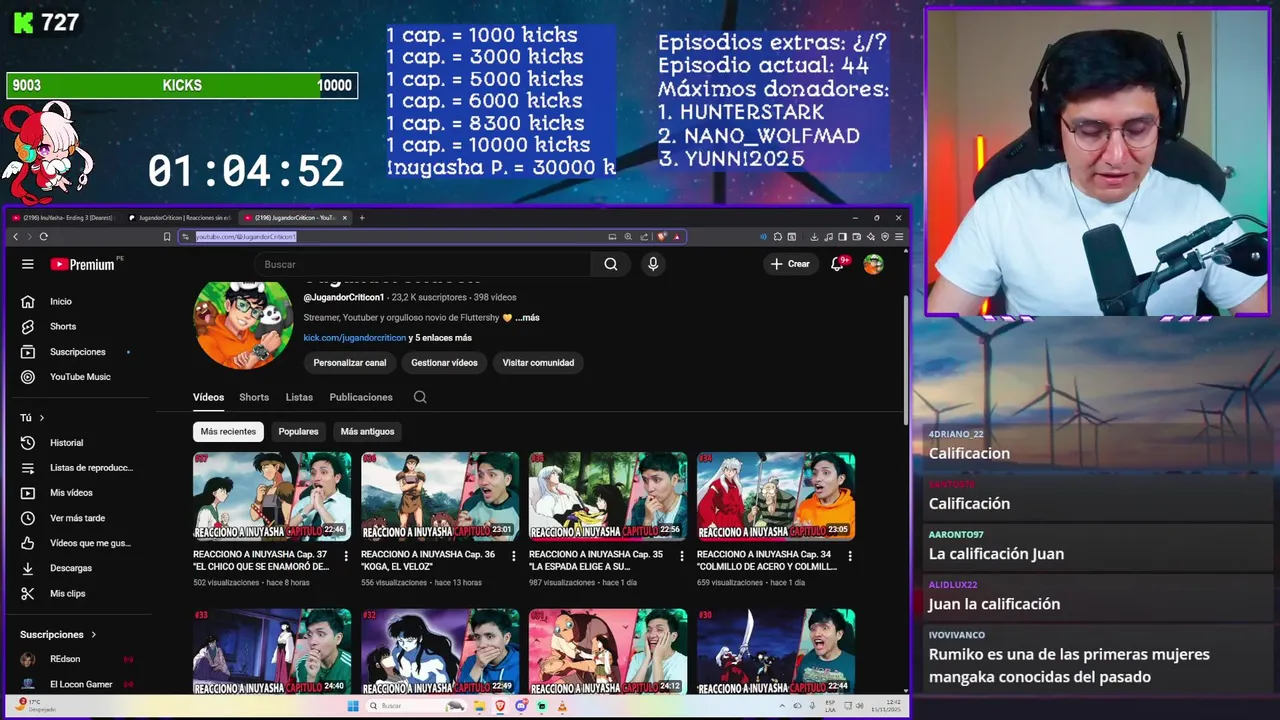Open the YouTube hamburger guide menu
Screen dimensions: 1280x720
28,264
